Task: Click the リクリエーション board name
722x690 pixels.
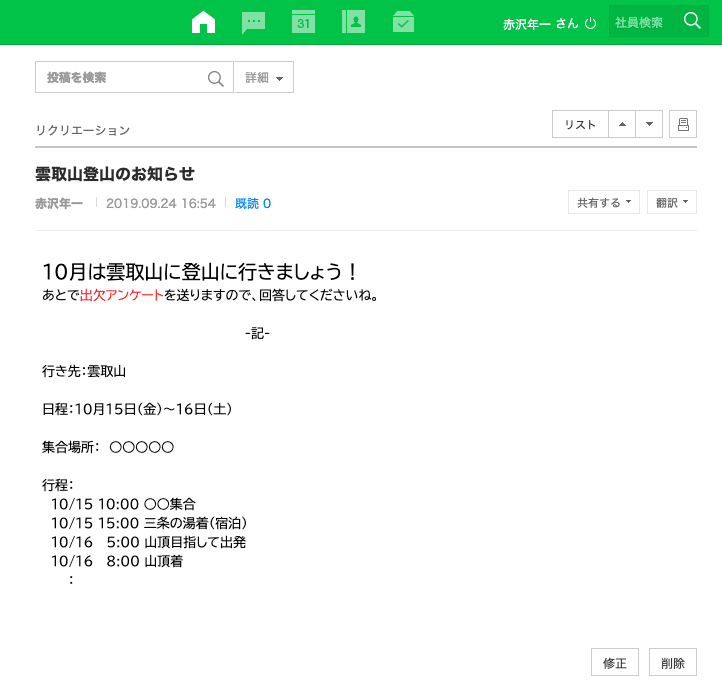Action: (x=83, y=130)
